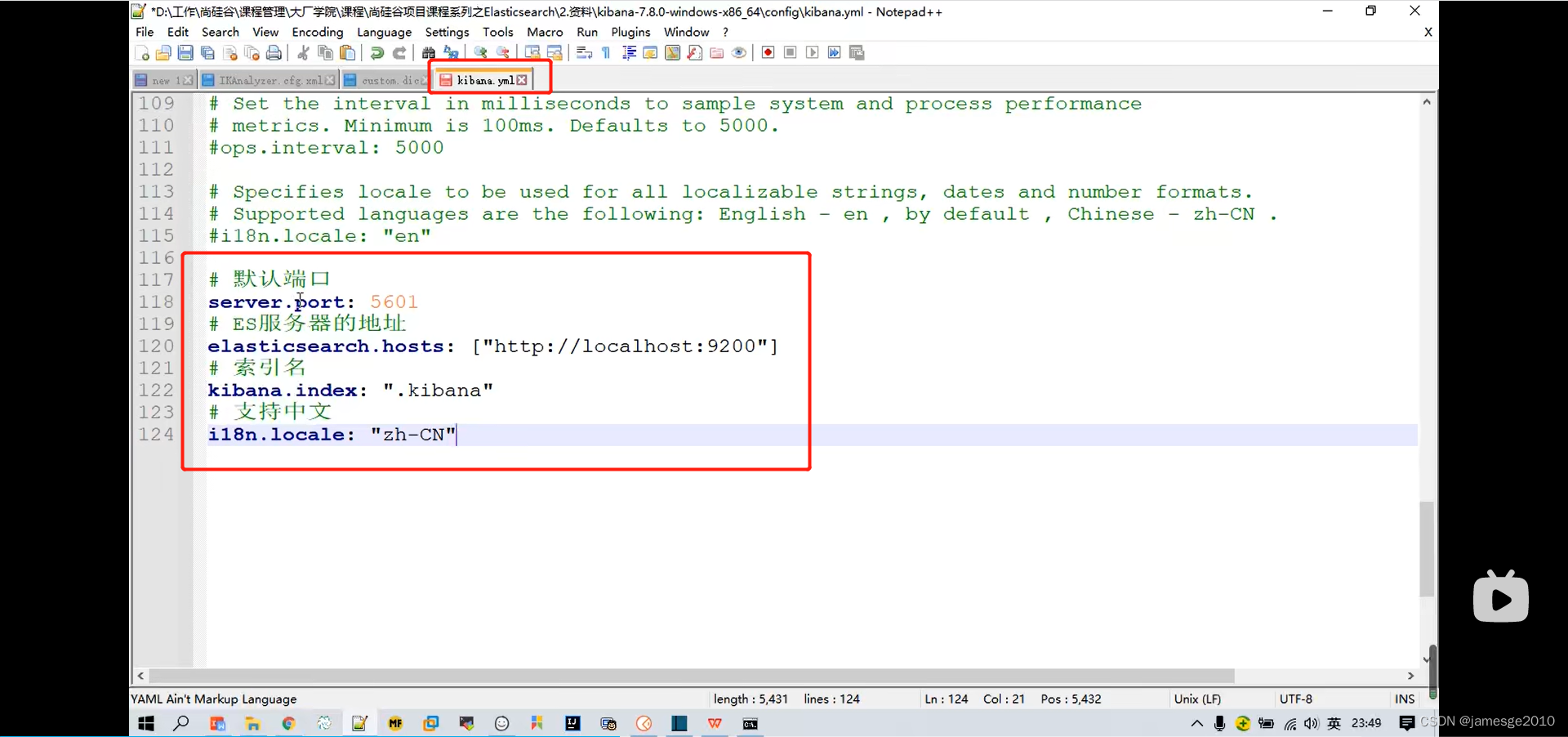Start macro recording red dot

pos(768,53)
